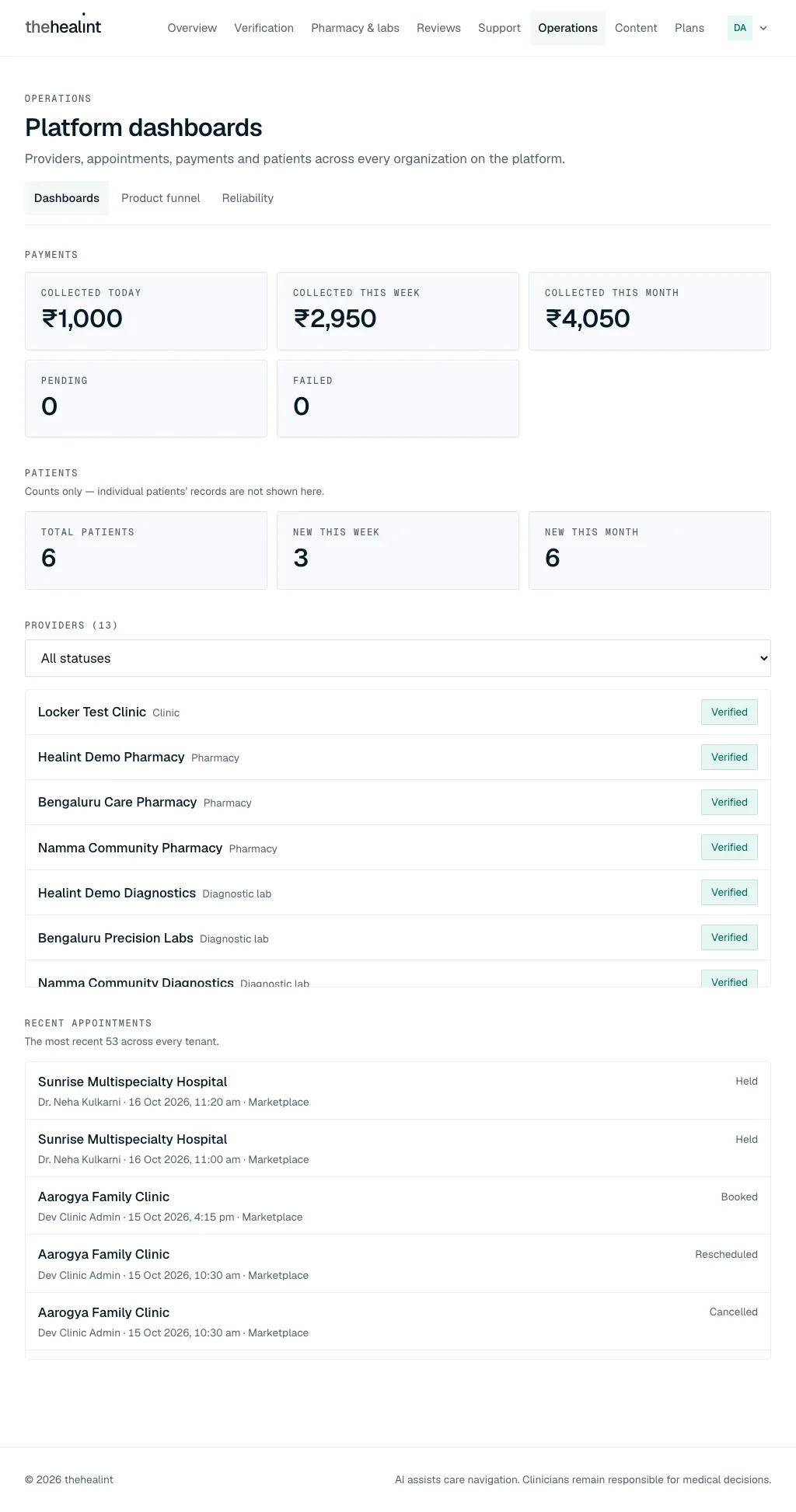Click the © 2026 thehealint footer text

(x=69, y=1479)
